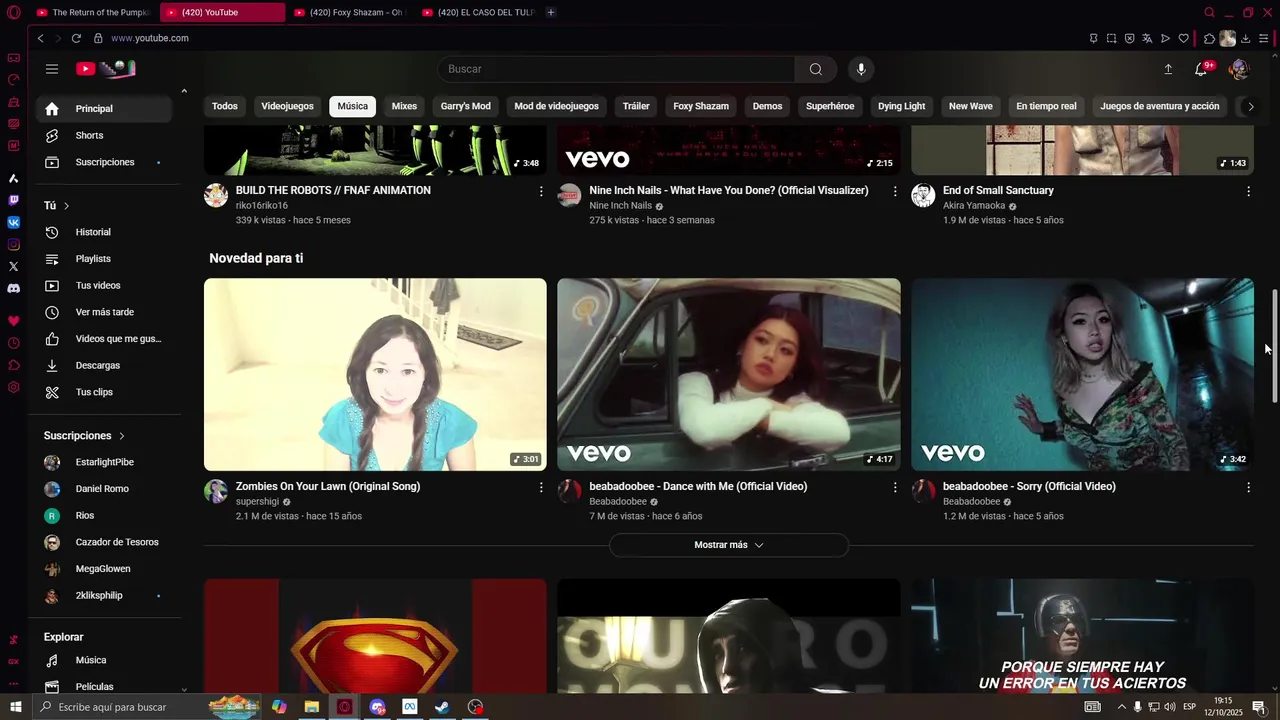Focus the YouTube Buscar search field
This screenshot has width=1280, height=720.
616,69
